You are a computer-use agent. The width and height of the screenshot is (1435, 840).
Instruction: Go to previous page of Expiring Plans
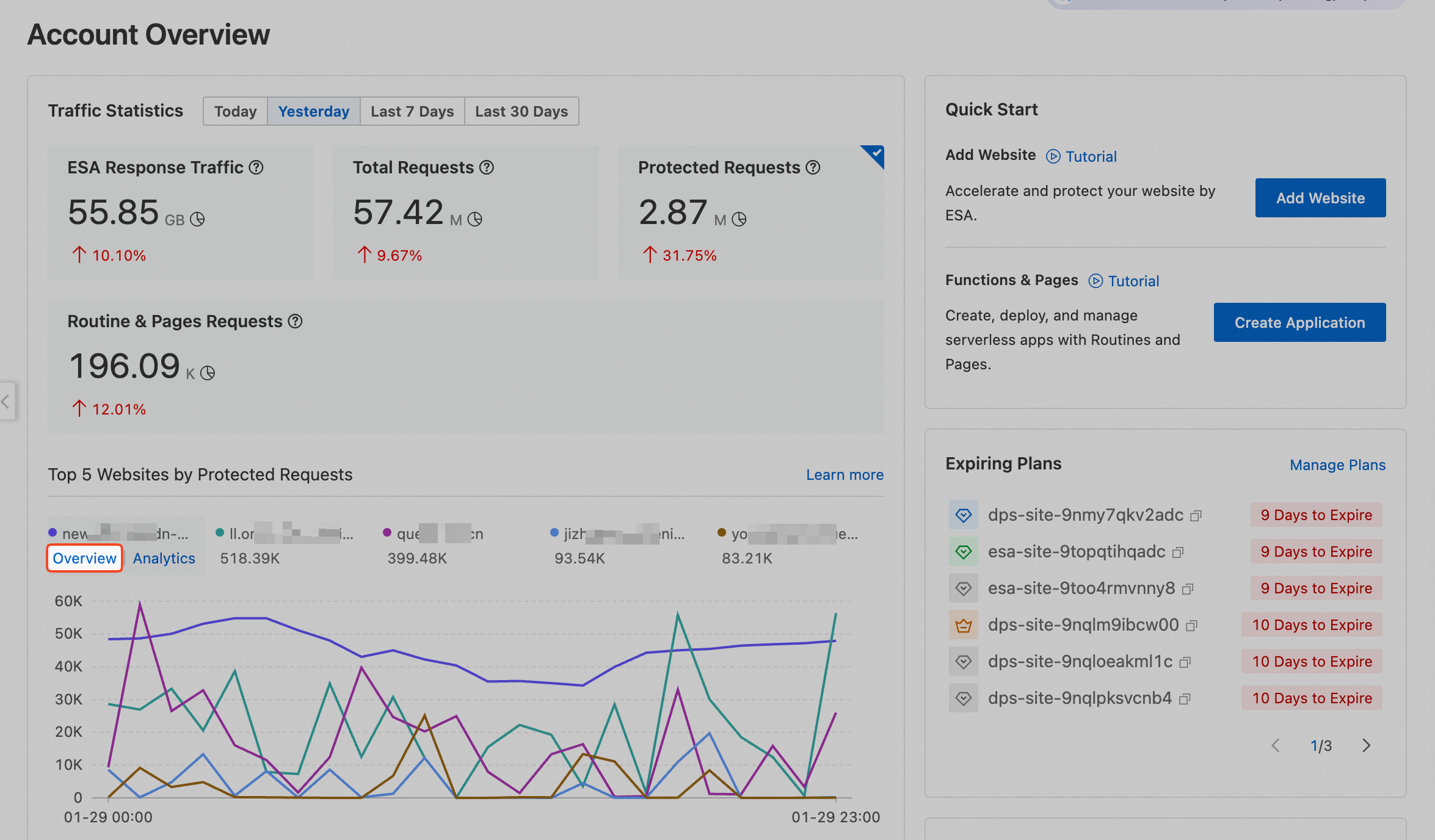click(1276, 745)
